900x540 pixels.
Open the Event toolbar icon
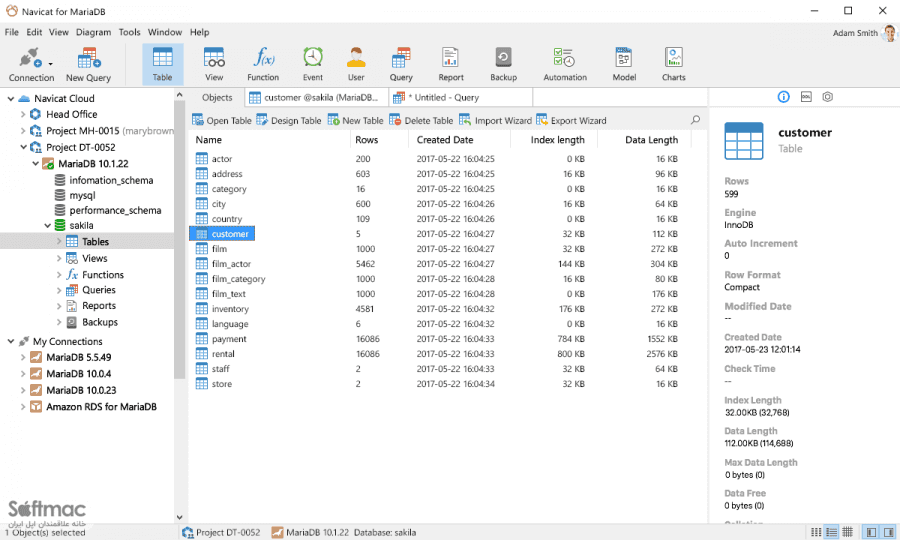click(312, 64)
